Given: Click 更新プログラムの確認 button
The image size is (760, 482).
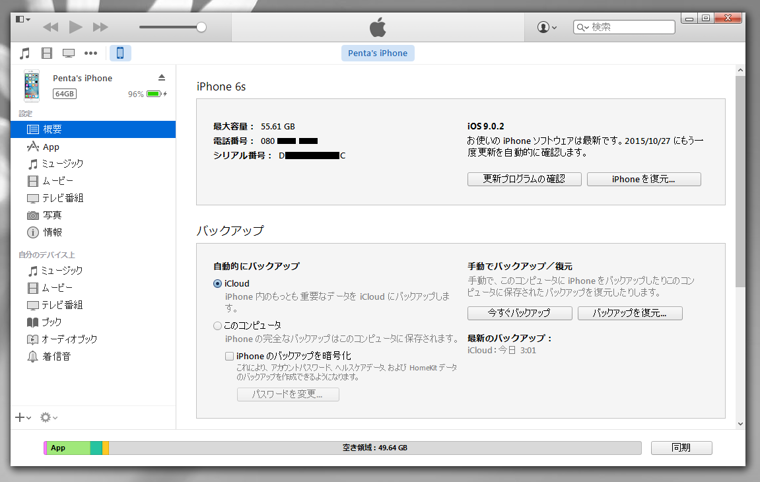Looking at the screenshot, I should (x=524, y=179).
